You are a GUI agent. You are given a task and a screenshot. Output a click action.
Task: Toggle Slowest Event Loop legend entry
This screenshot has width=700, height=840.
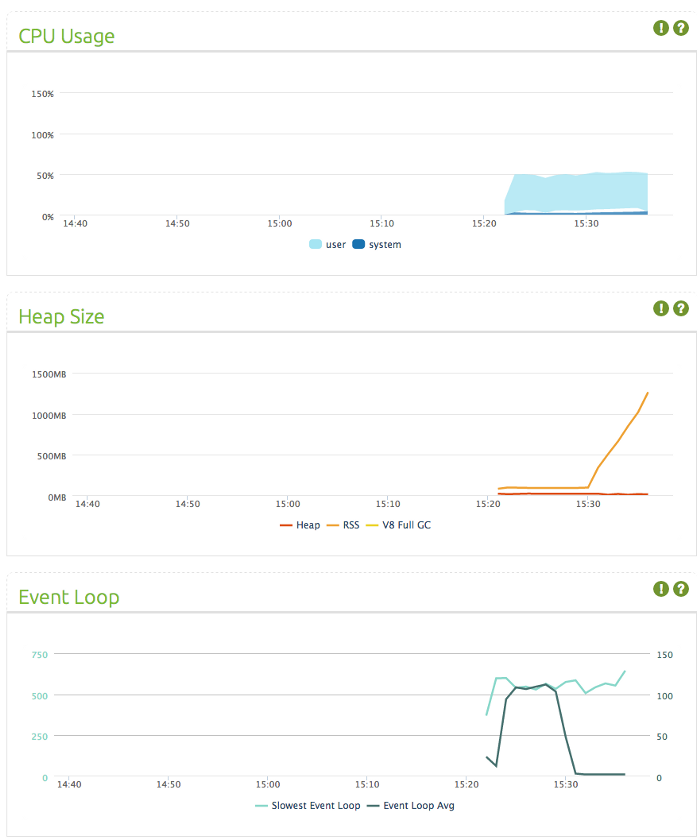[307, 805]
